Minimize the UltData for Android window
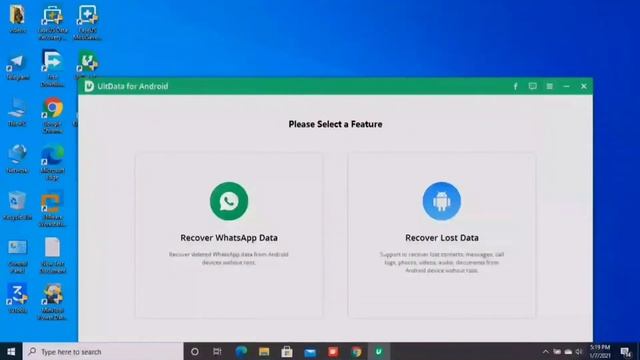The height and width of the screenshot is (360, 640). tap(567, 87)
